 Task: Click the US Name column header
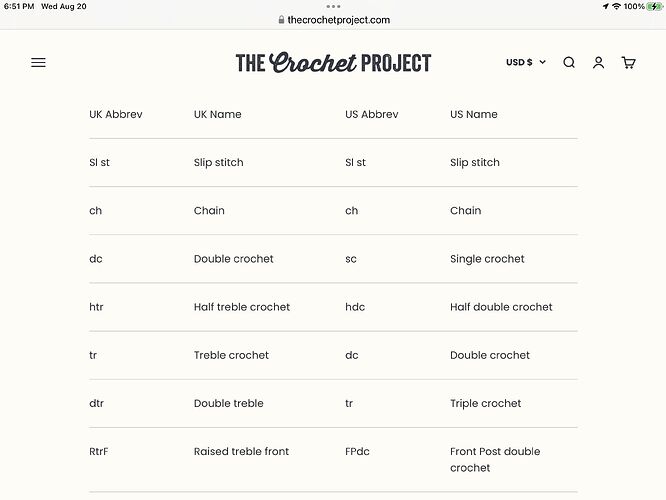point(474,115)
